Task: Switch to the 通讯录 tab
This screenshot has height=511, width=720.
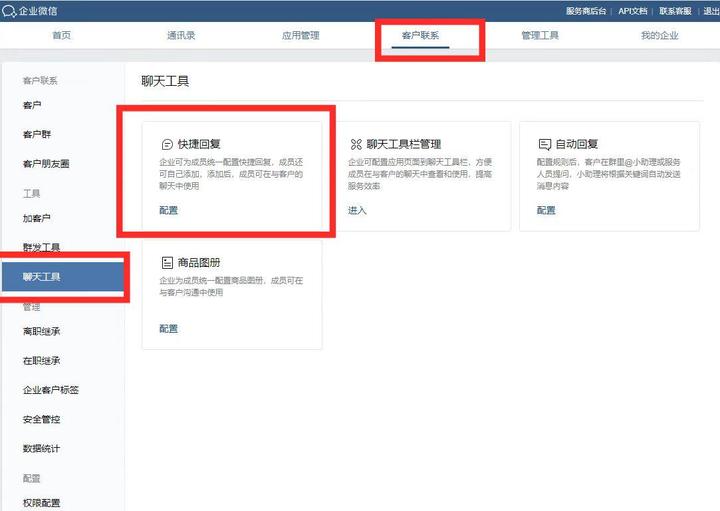Action: pyautogui.click(x=181, y=36)
